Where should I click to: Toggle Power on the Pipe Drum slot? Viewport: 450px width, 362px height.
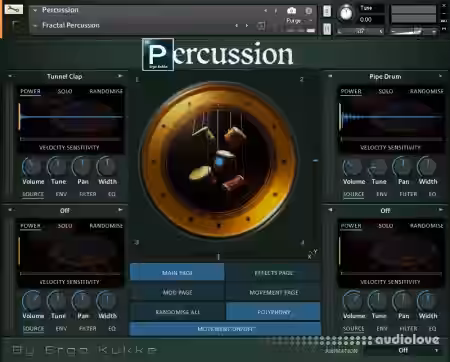pyautogui.click(x=351, y=91)
